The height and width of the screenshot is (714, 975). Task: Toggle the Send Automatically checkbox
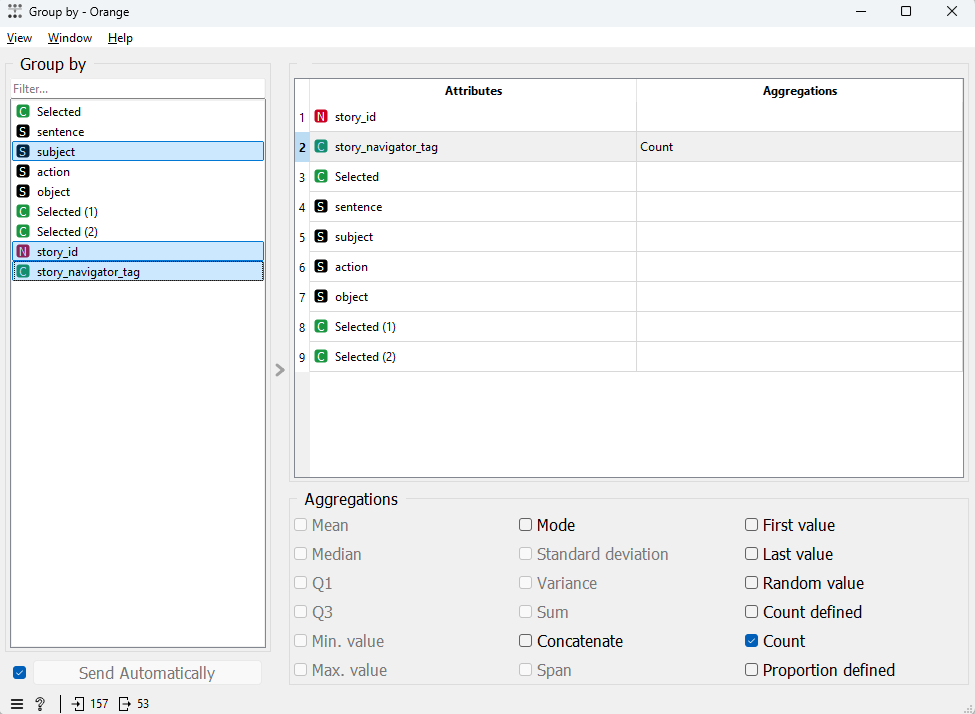(x=20, y=673)
